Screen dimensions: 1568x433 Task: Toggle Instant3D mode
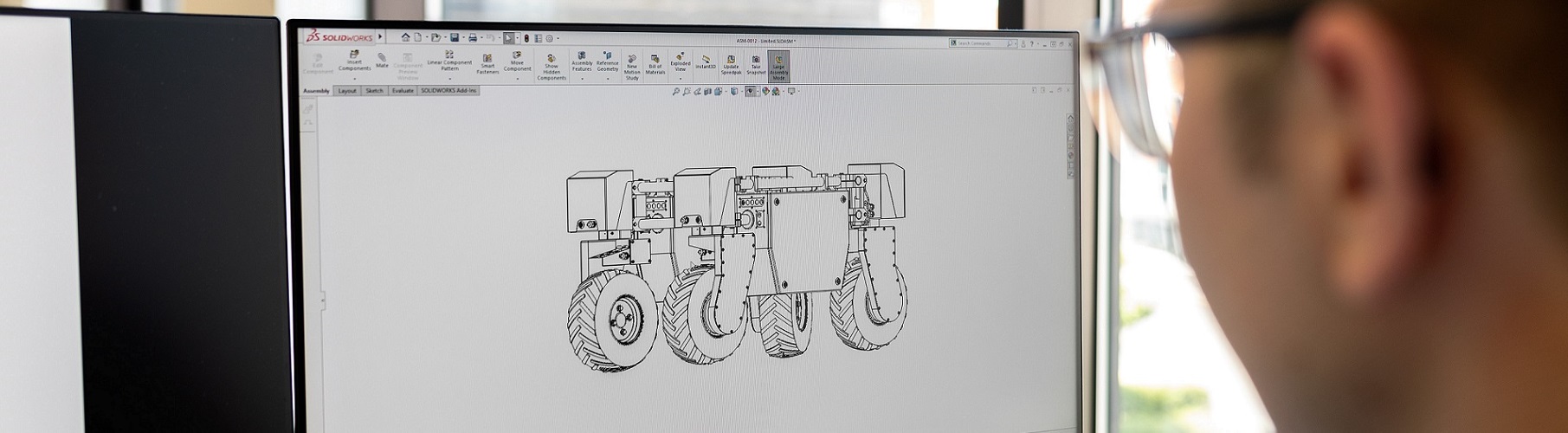click(x=706, y=61)
